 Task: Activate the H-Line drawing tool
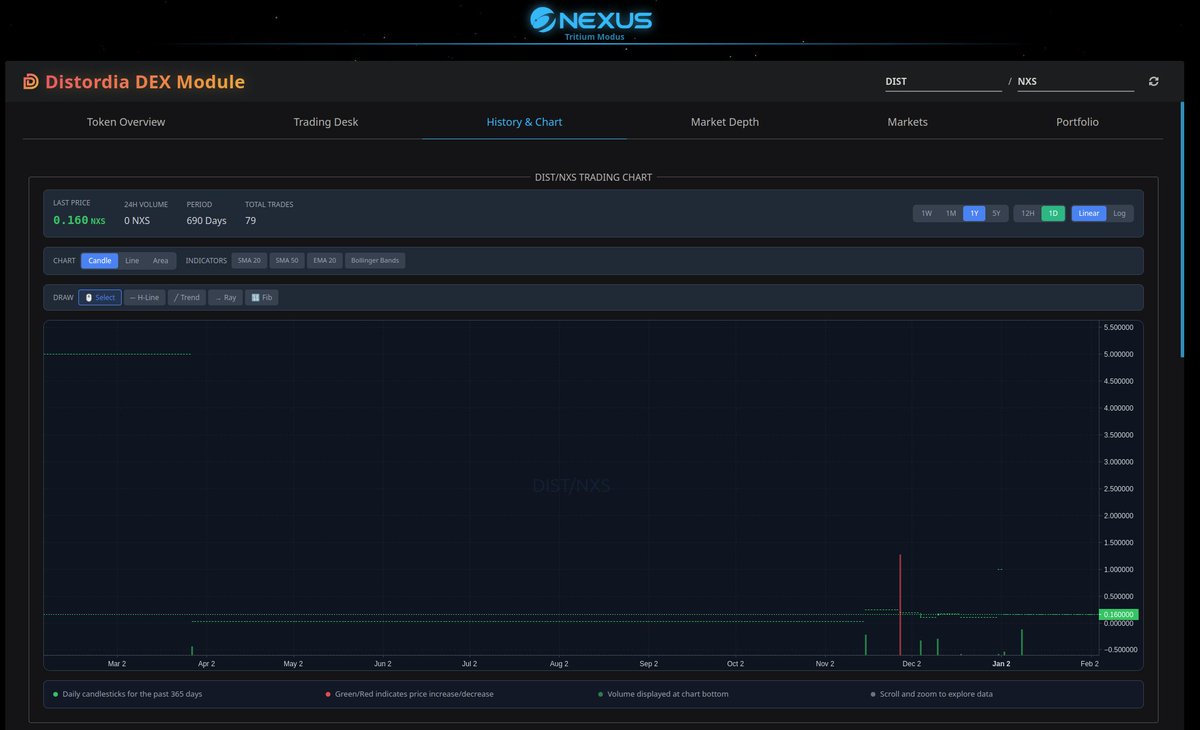click(x=144, y=297)
